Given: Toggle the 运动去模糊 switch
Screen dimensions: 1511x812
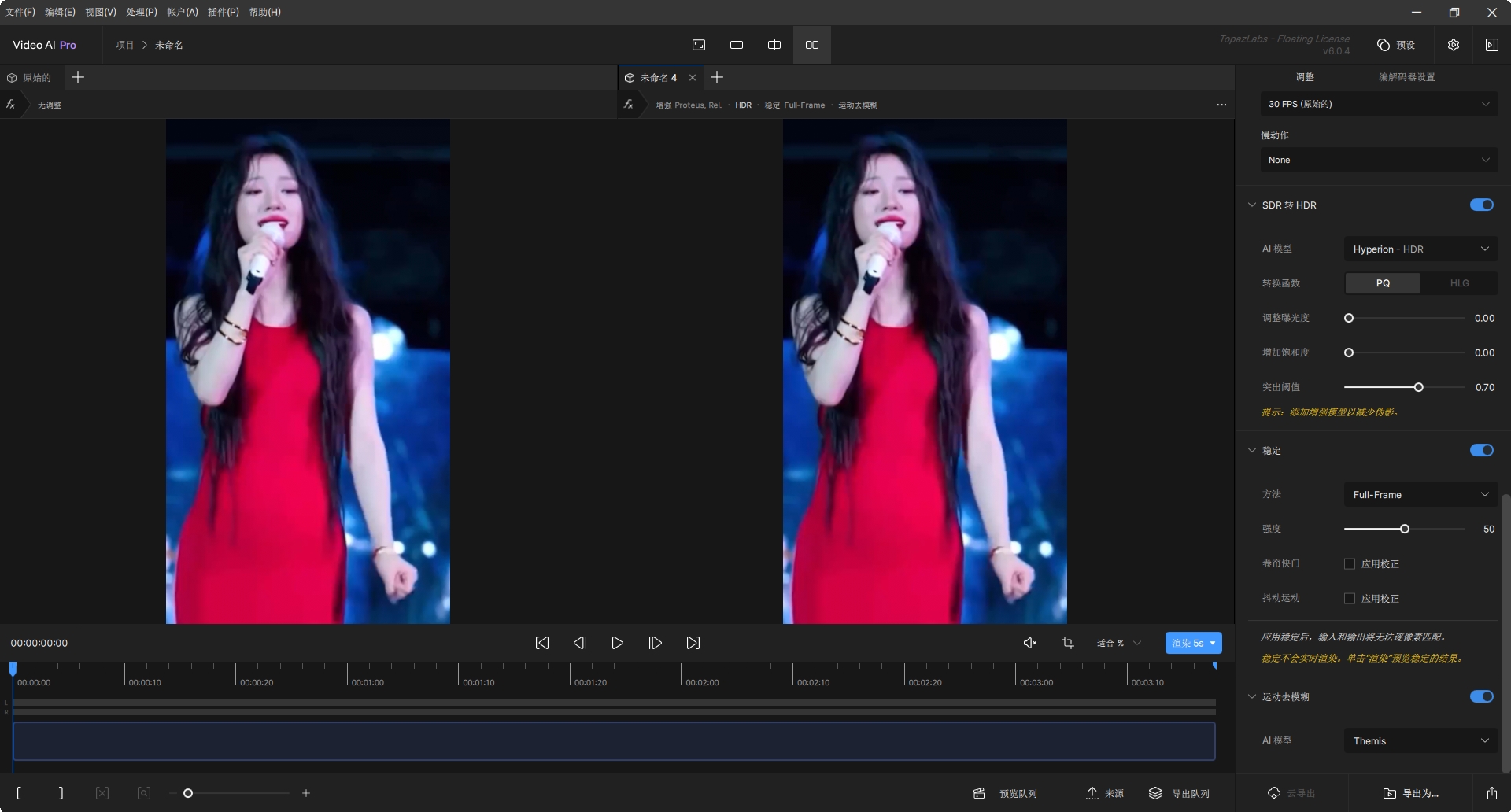Looking at the screenshot, I should [x=1482, y=696].
